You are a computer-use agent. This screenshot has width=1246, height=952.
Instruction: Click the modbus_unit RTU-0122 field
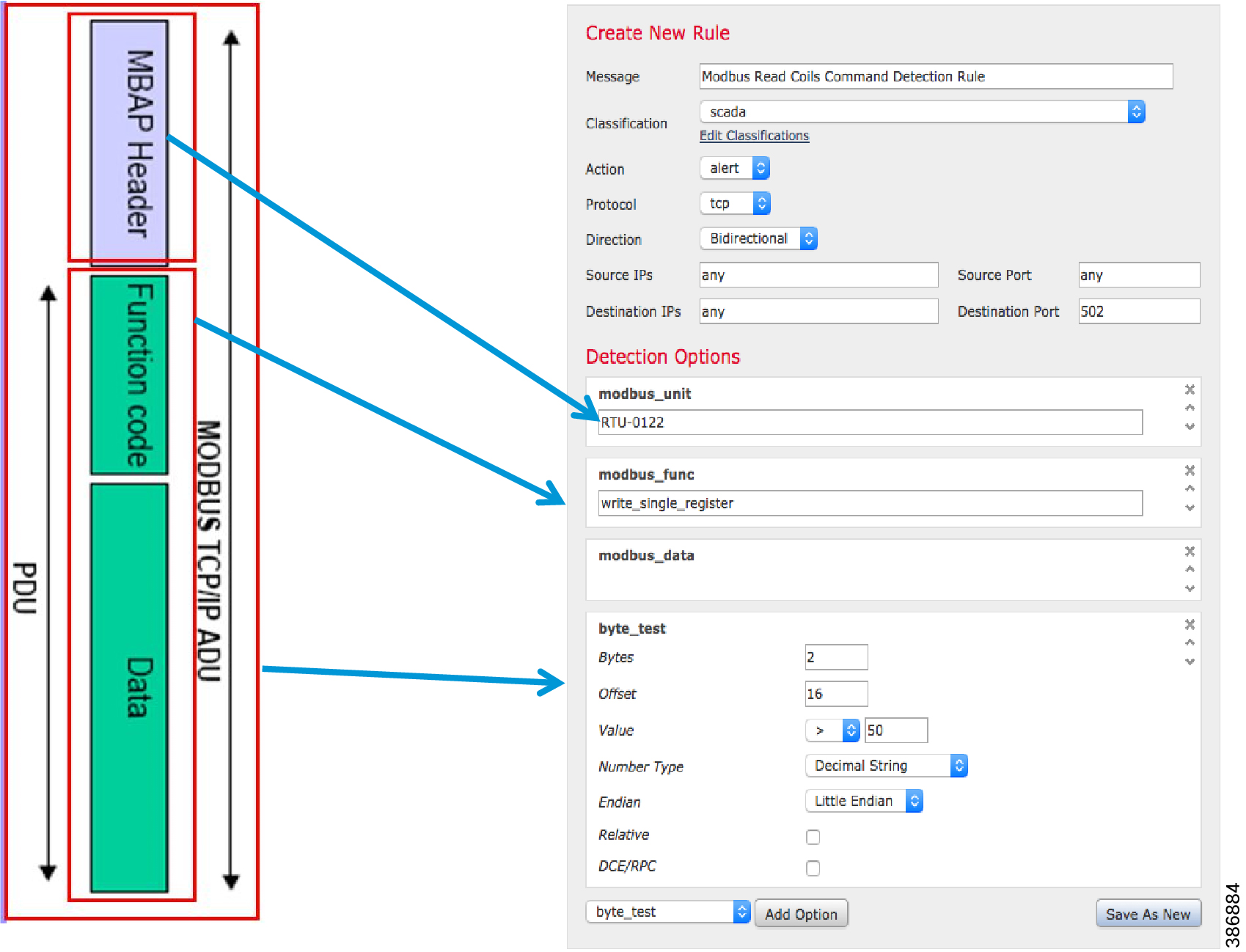pyautogui.click(x=871, y=422)
